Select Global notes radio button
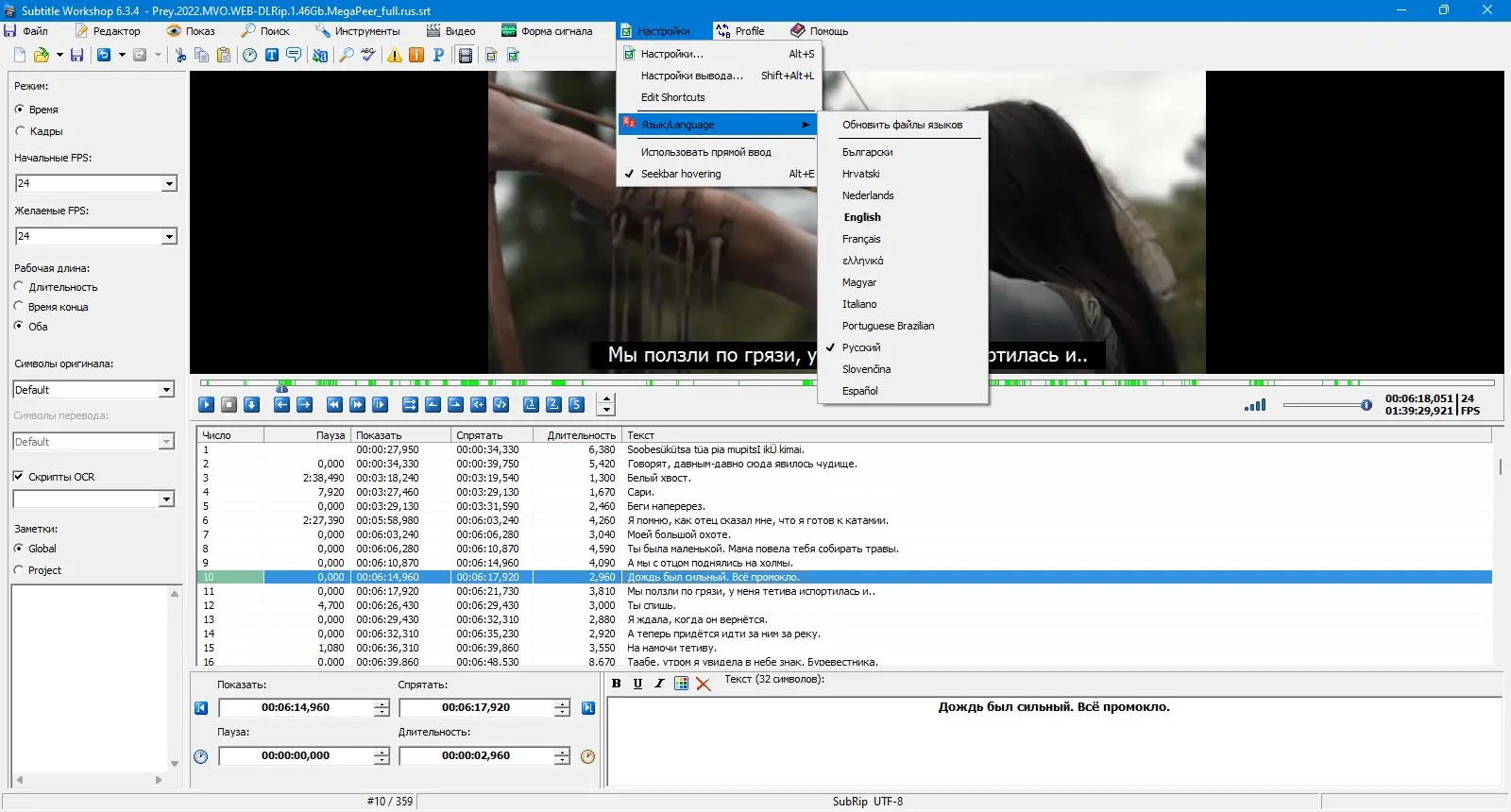 tap(19, 549)
